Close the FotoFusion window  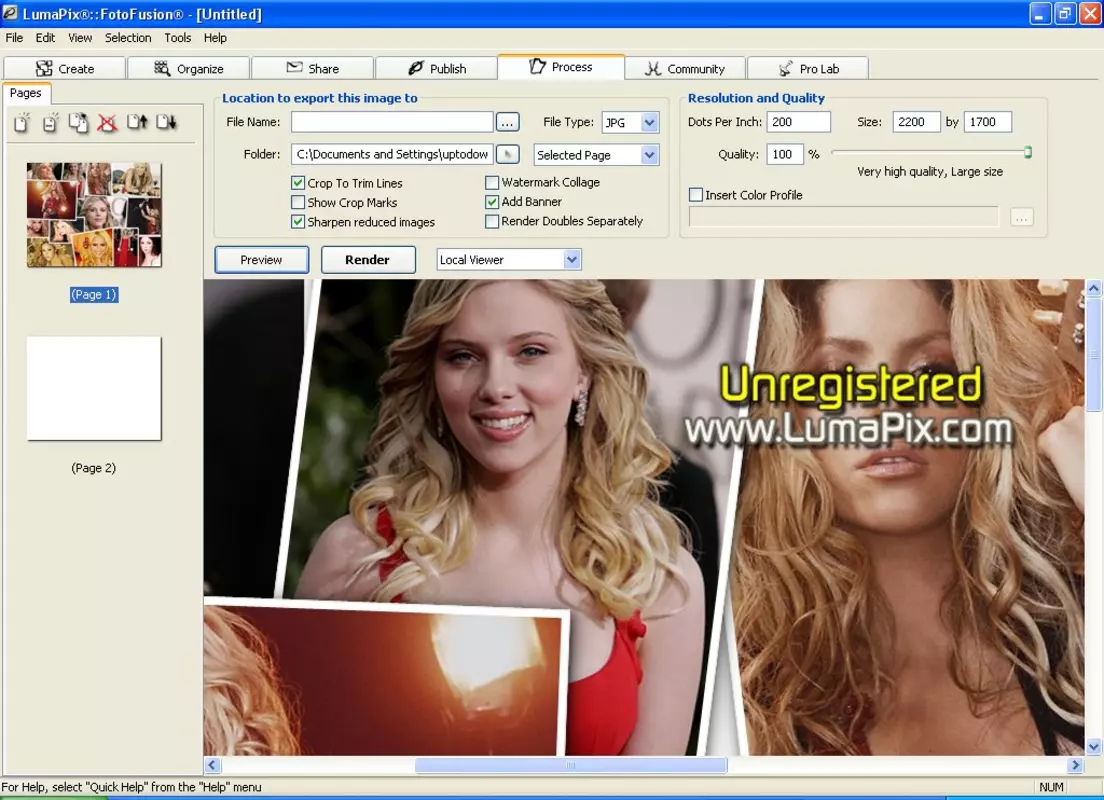tap(1091, 13)
